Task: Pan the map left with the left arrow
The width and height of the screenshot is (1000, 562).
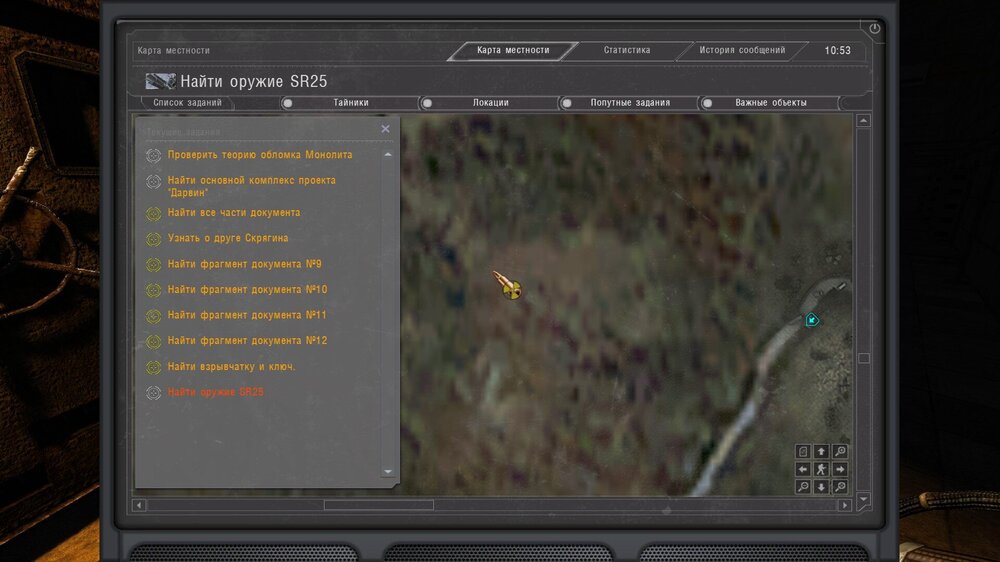Action: point(803,470)
